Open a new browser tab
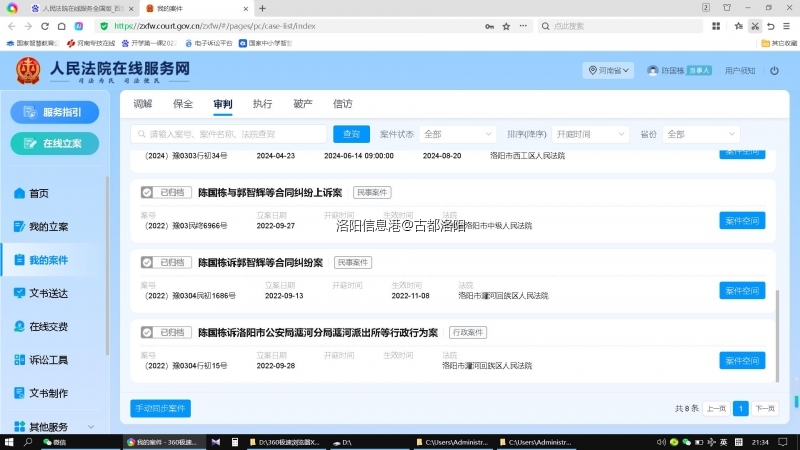Image resolution: width=800 pixels, height=450 pixels. tap(262, 9)
